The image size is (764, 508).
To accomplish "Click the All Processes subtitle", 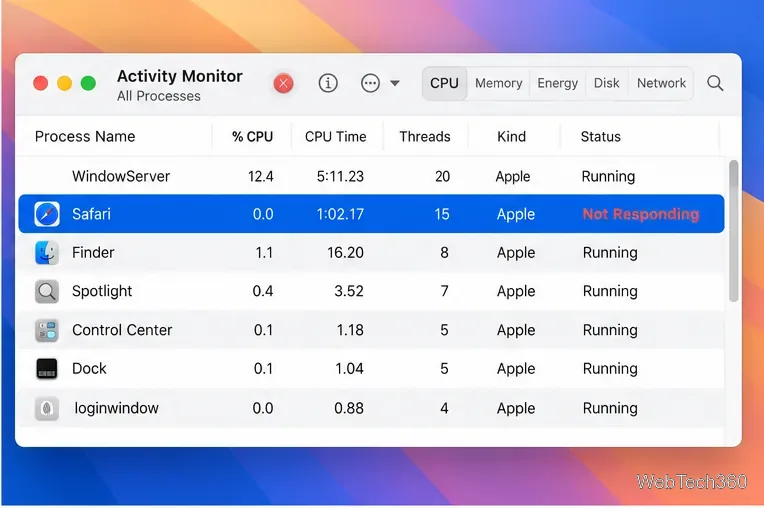I will coord(158,96).
